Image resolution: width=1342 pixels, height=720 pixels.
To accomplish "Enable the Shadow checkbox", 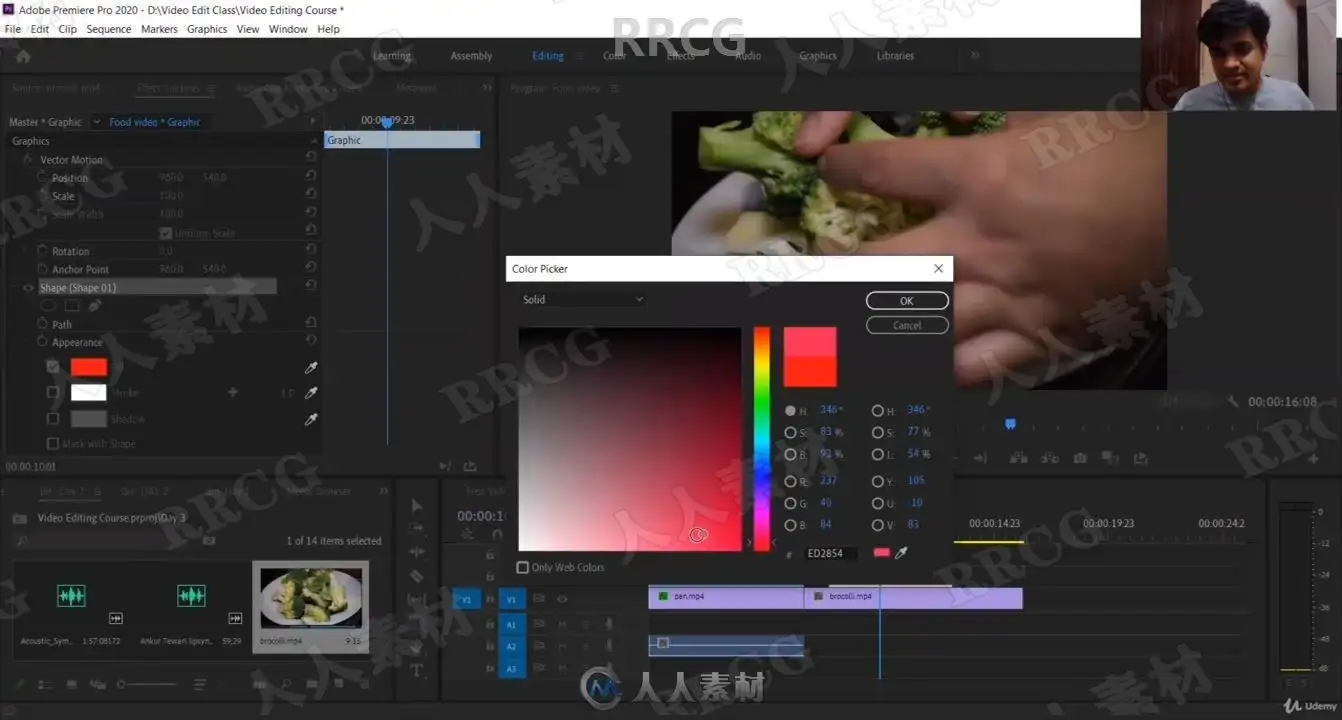I will 53,419.
